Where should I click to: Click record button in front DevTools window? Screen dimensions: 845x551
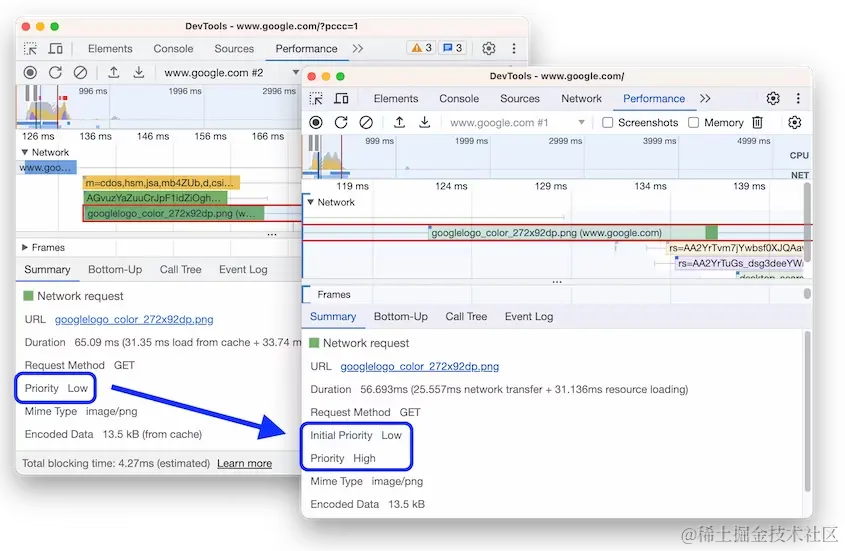[316, 122]
